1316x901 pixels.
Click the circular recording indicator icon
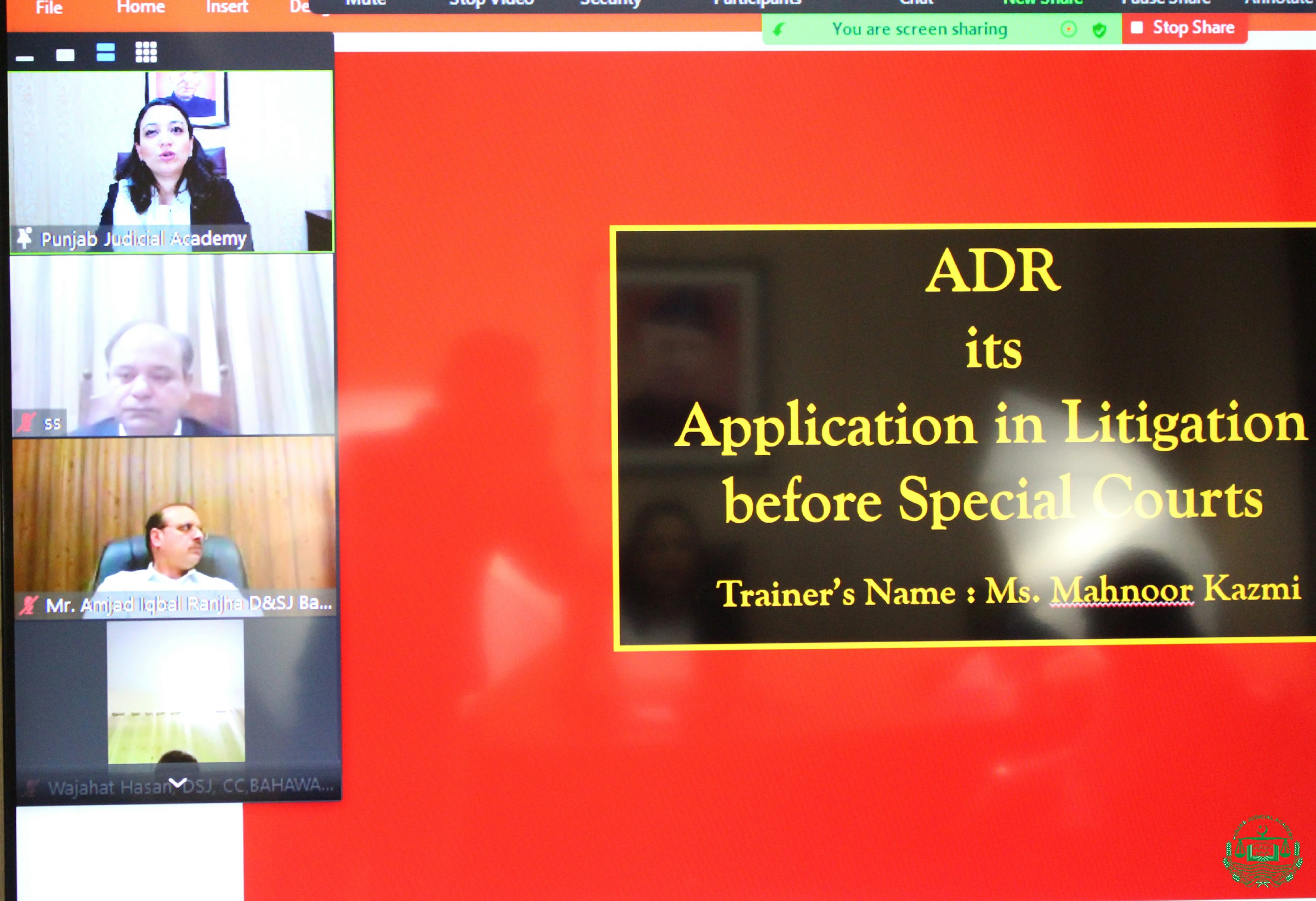pyautogui.click(x=1069, y=30)
